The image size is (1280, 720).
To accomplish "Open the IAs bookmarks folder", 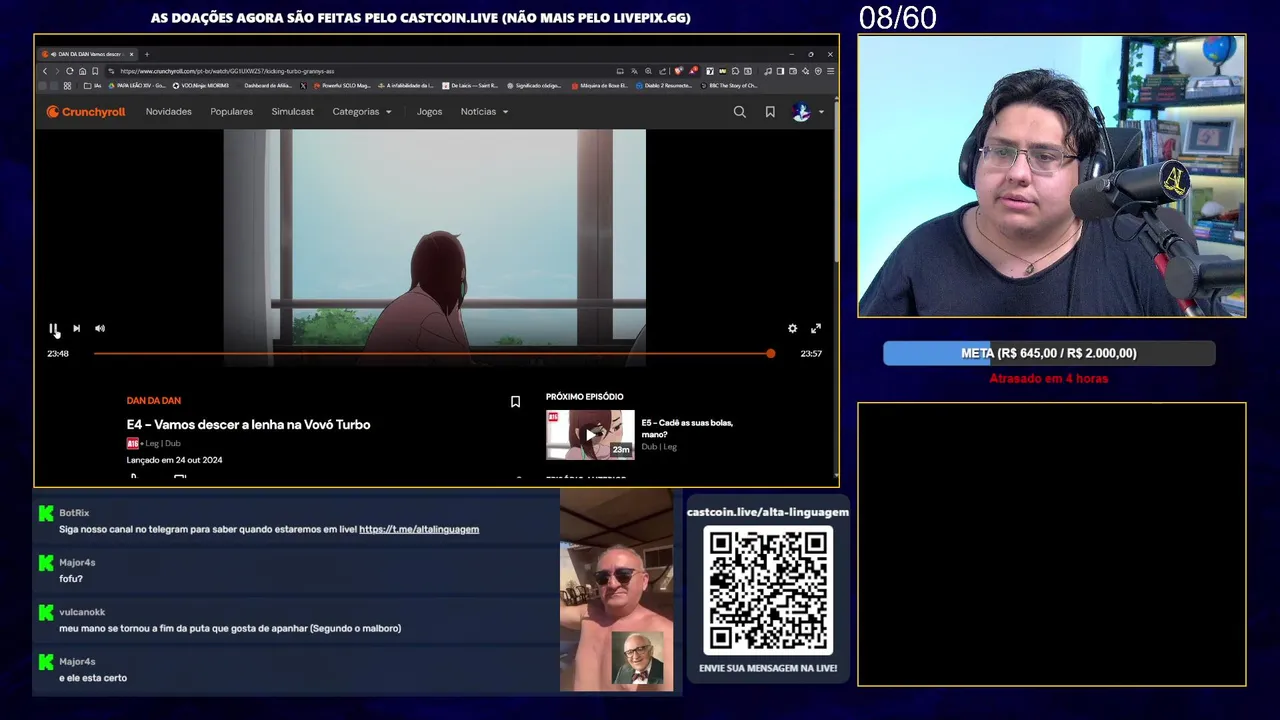I will [93, 86].
